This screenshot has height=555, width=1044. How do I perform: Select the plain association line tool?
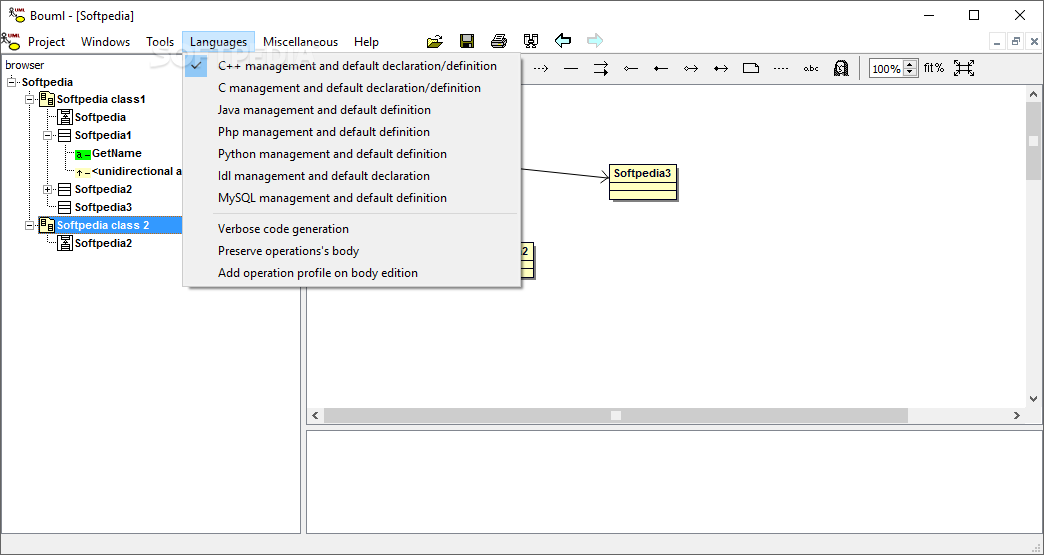(571, 69)
